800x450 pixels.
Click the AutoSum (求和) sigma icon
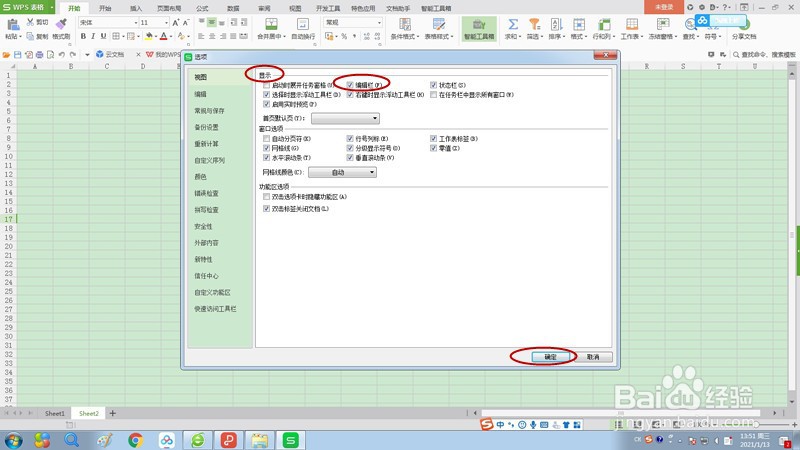point(513,24)
